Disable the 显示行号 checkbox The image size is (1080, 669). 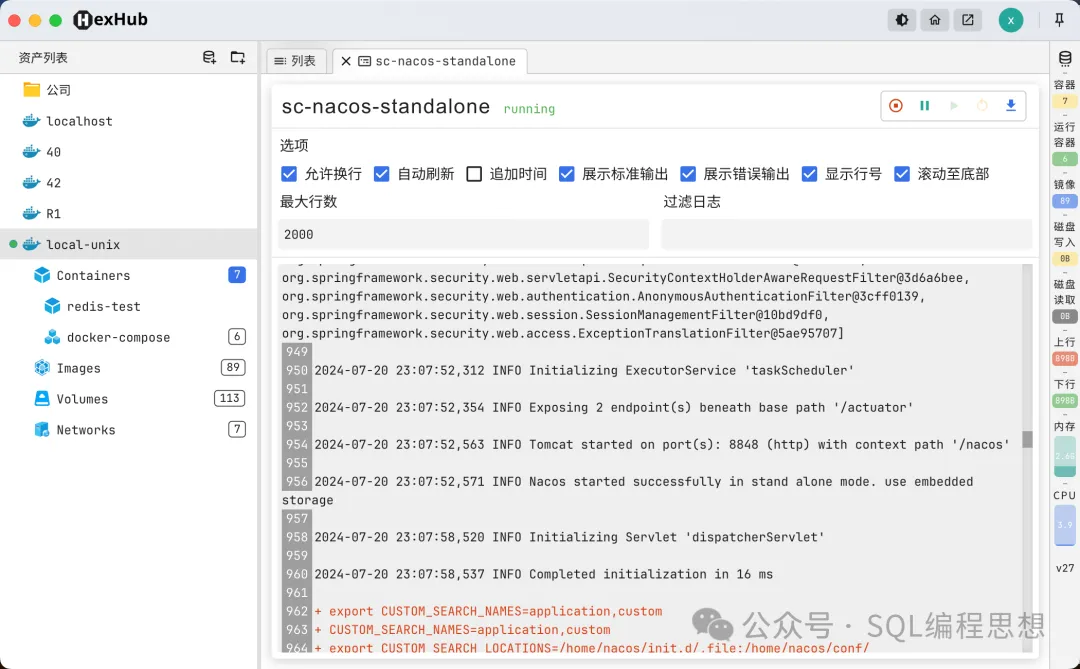[x=809, y=174]
